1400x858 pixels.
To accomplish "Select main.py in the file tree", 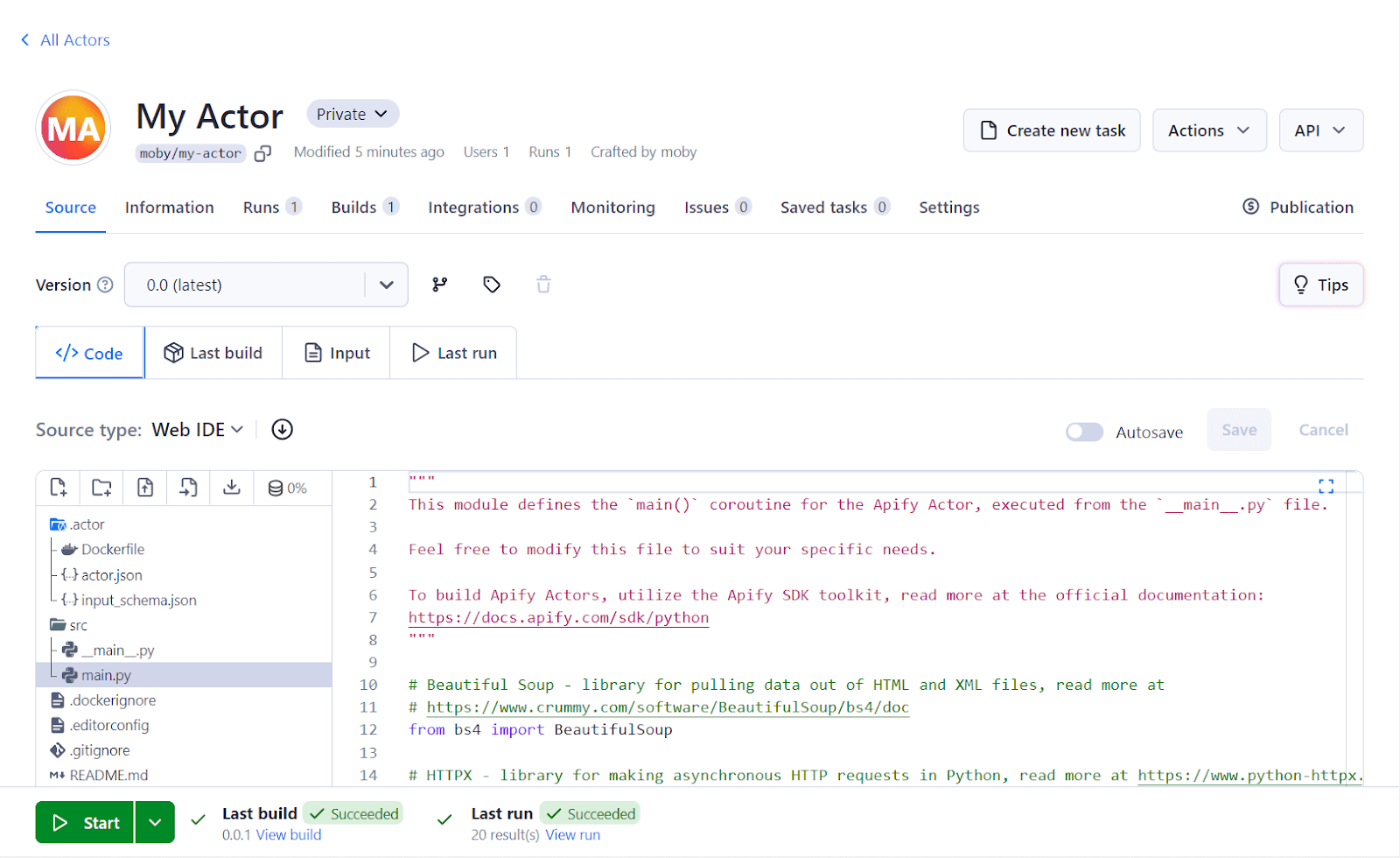I will [x=107, y=675].
